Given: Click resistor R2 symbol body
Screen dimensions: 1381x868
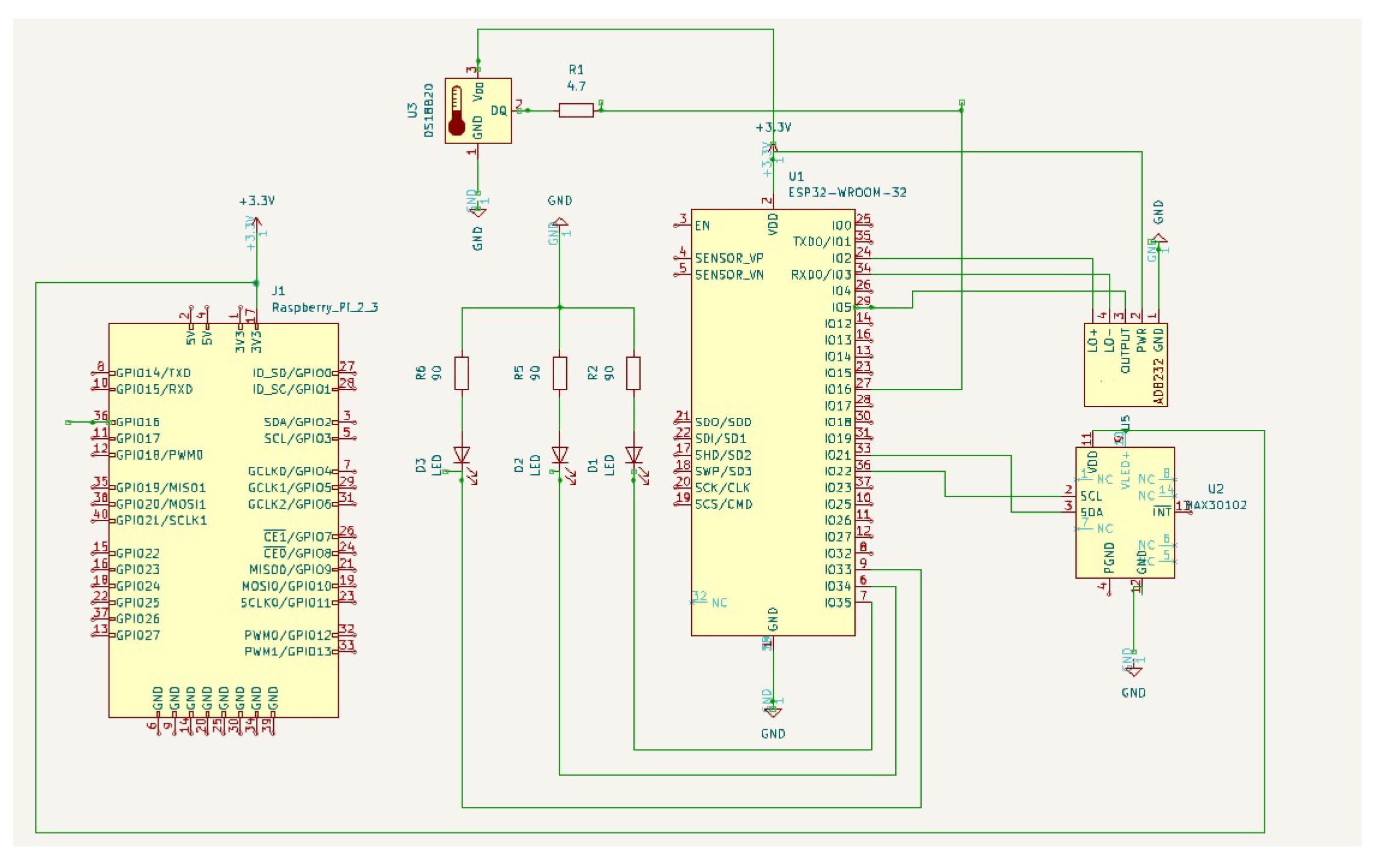Looking at the screenshot, I should [633, 373].
